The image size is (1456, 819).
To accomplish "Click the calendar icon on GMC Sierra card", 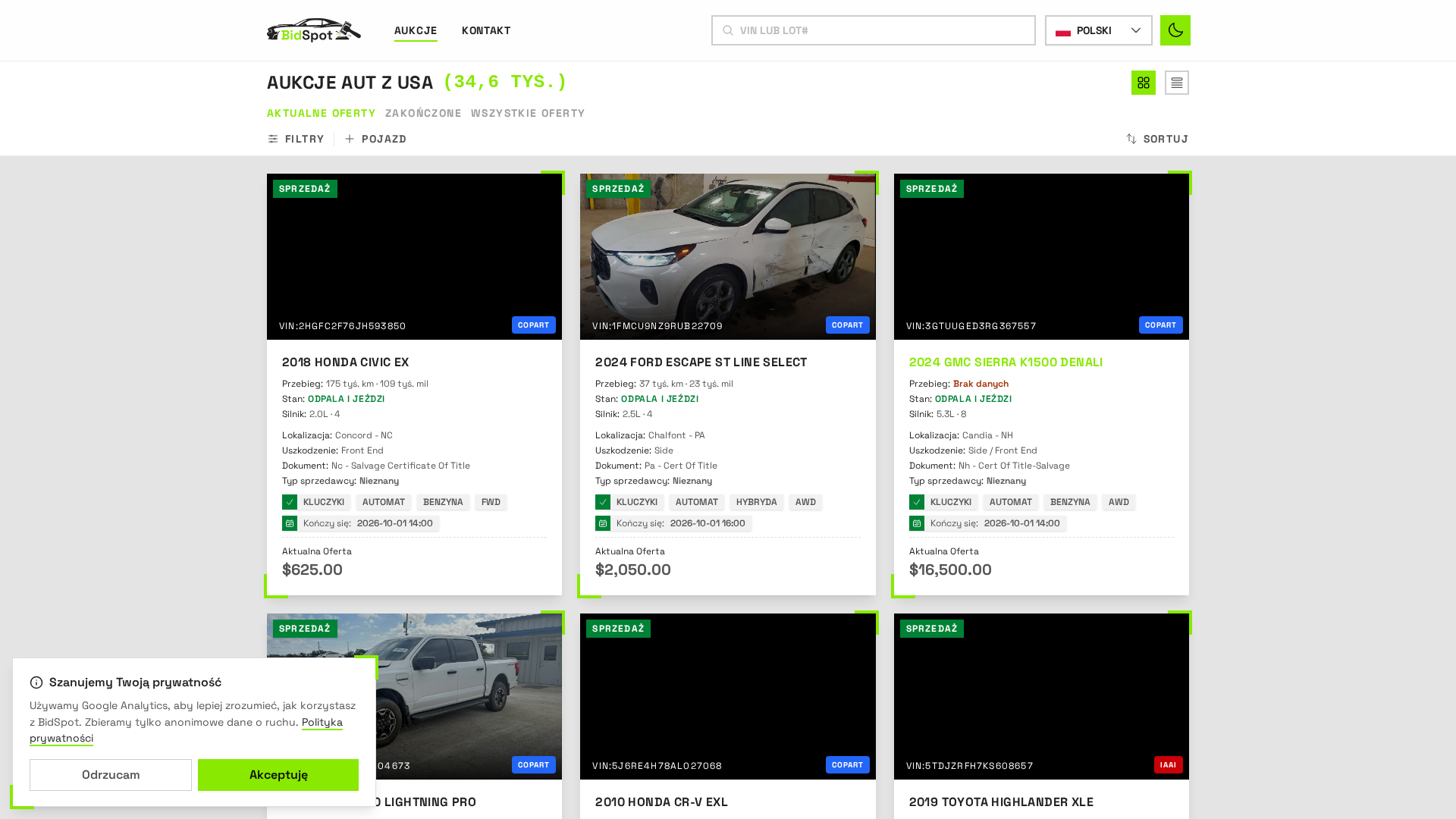I will point(917,523).
